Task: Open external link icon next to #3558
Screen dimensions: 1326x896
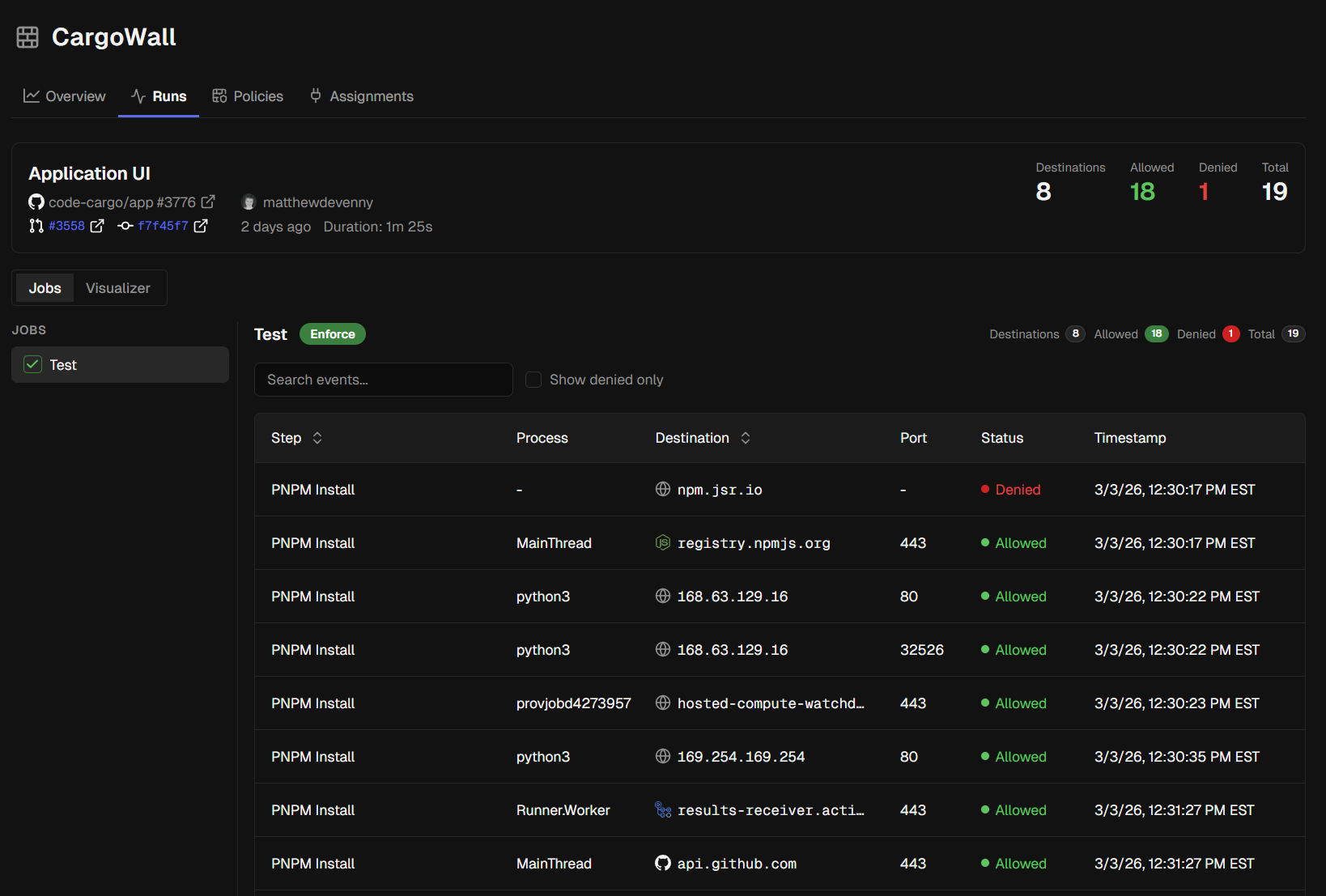Action: pos(97,226)
